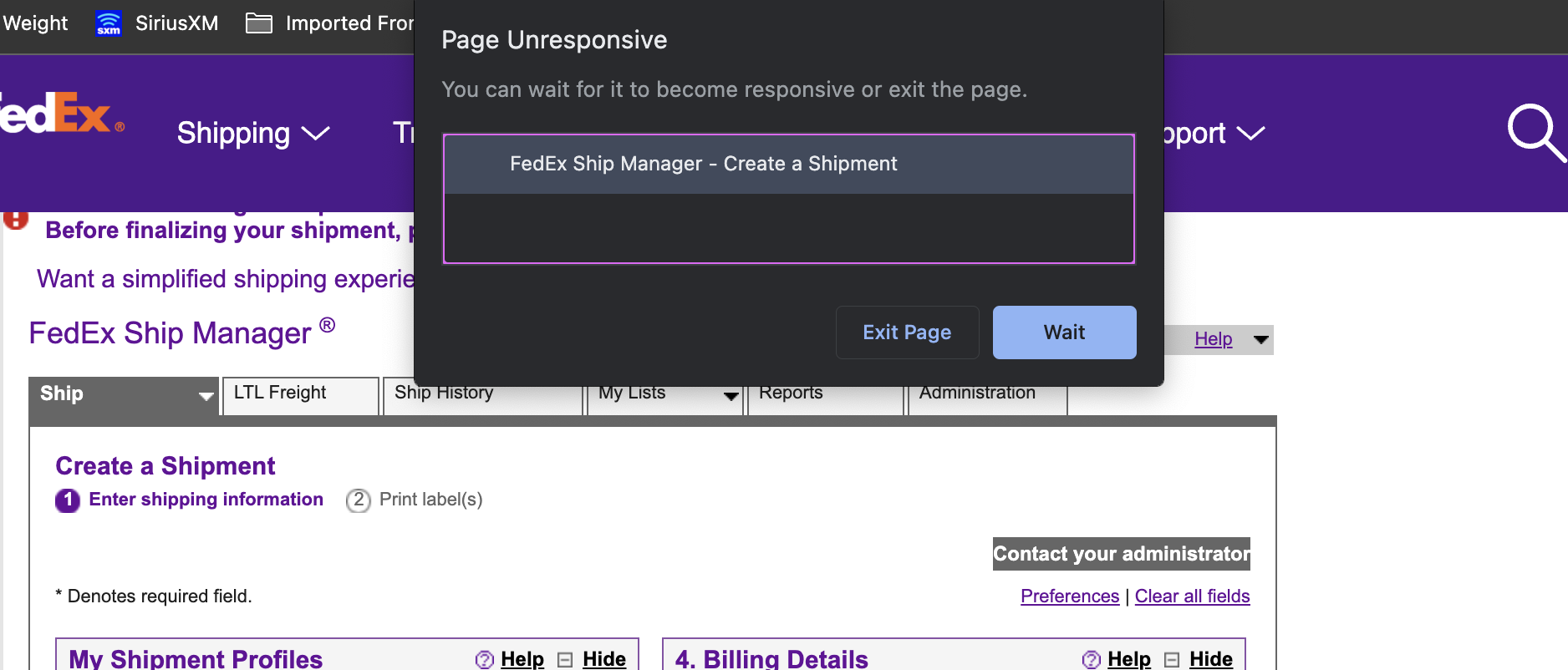Open the Ship tab dropdown arrow
The image size is (1568, 670).
[206, 396]
